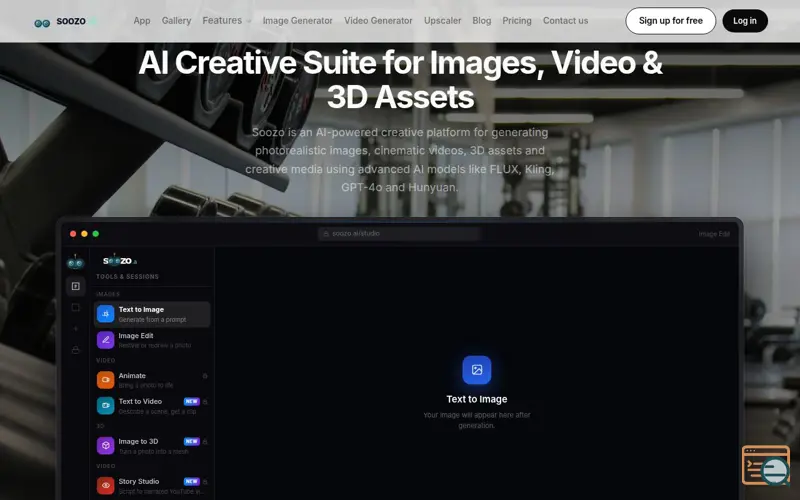Click the Image to 3D label
Image resolution: width=800 pixels, height=500 pixels.
(x=138, y=441)
